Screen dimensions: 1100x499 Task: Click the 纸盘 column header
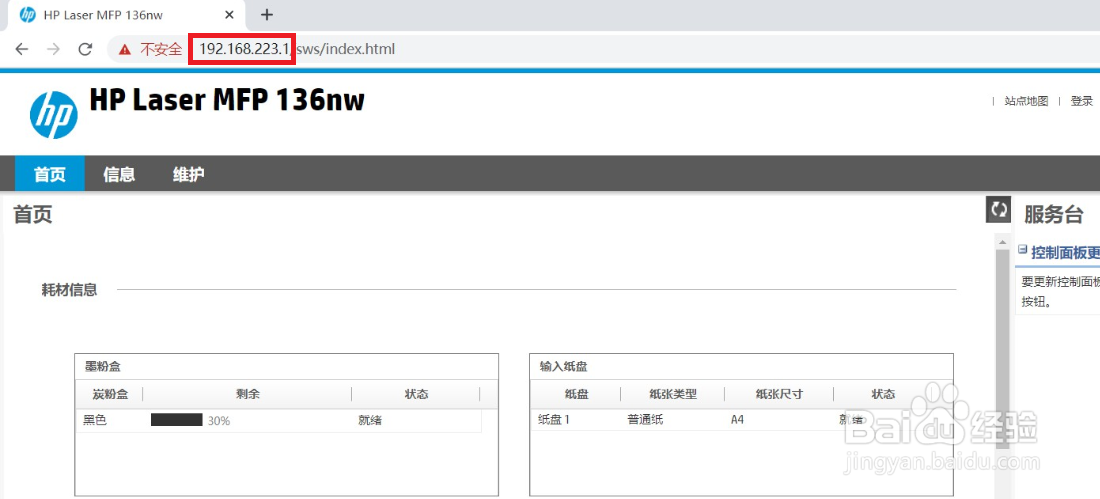pyautogui.click(x=577, y=394)
